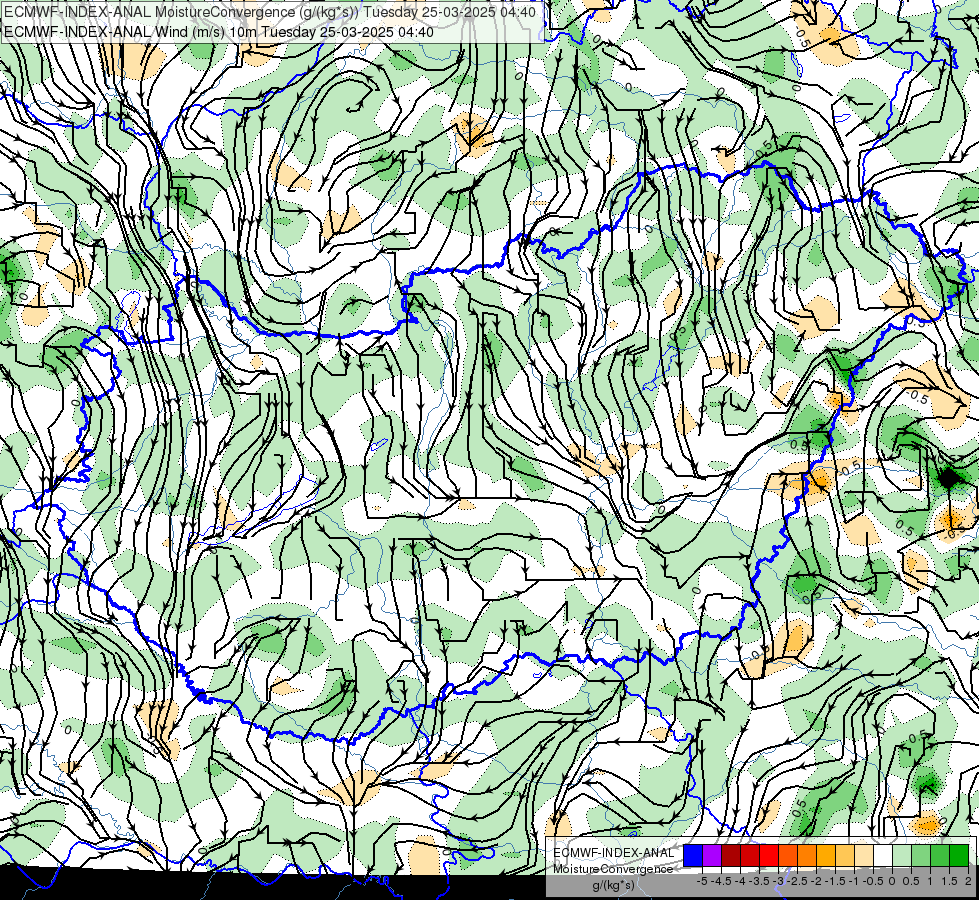Click the legend tick value -5
Viewport: 979px width, 900px height.
point(702,881)
